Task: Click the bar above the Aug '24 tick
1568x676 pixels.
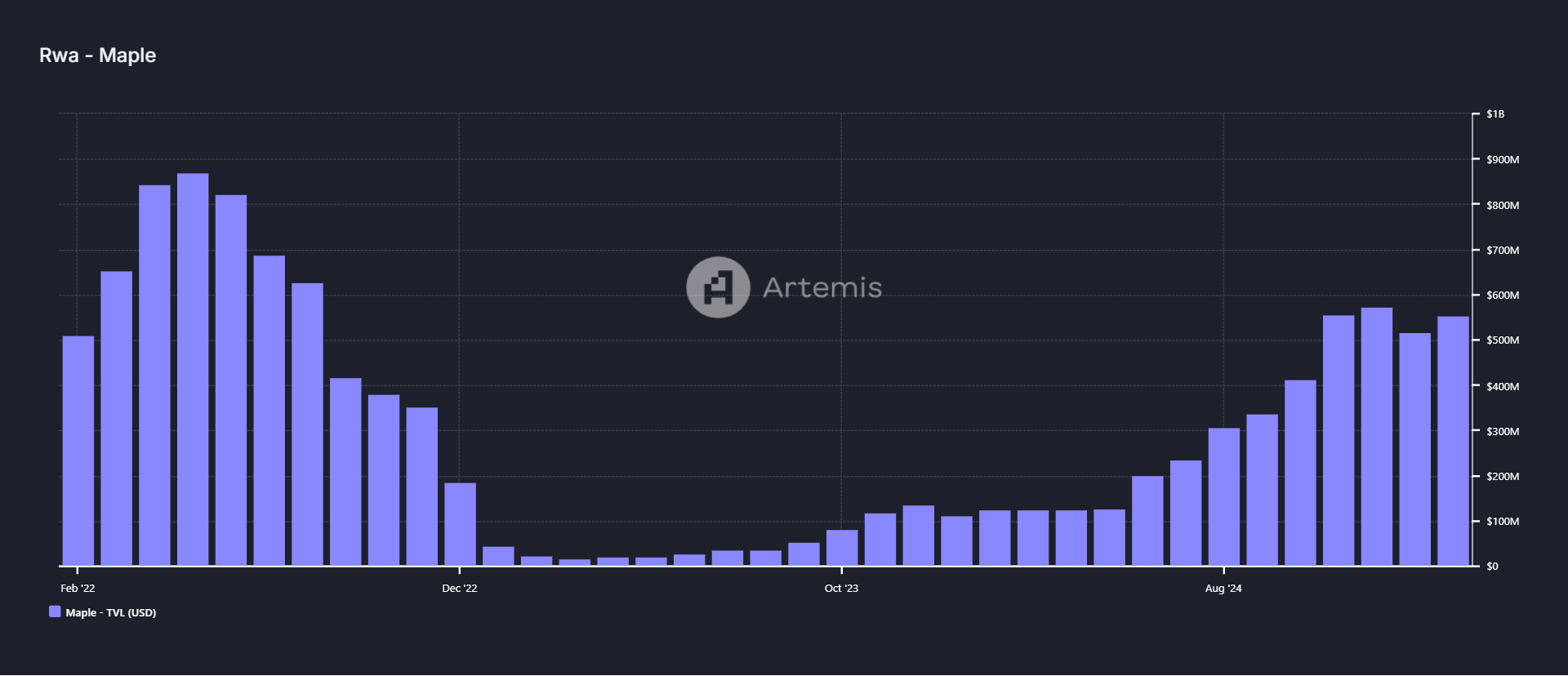Action: coord(1223,496)
